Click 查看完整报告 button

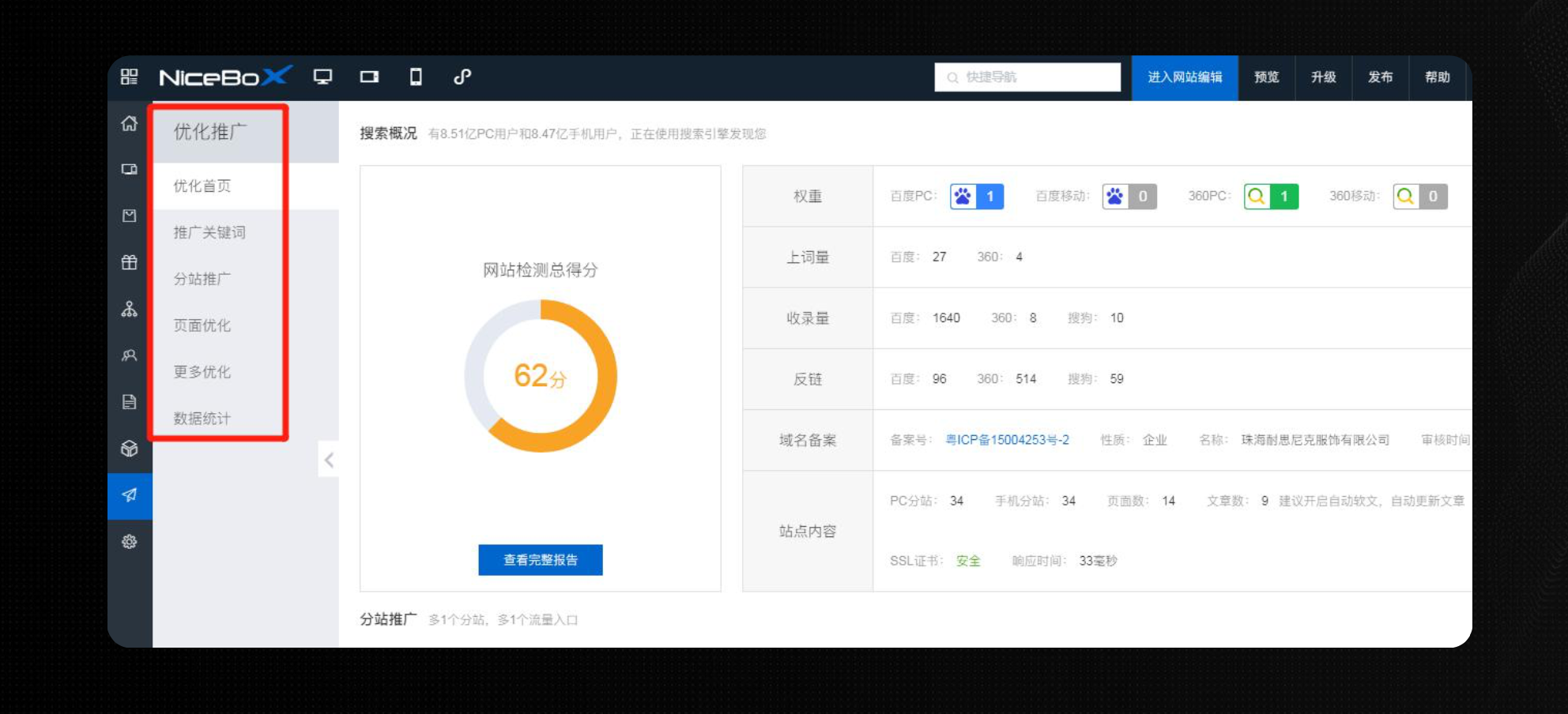pos(541,560)
